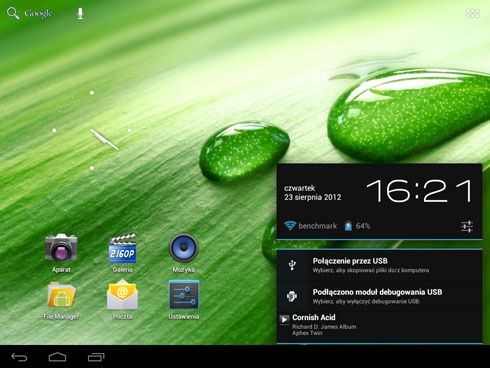This screenshot has height=368, width=490.
Task: Launch the Aparat camera app
Action: 61,253
